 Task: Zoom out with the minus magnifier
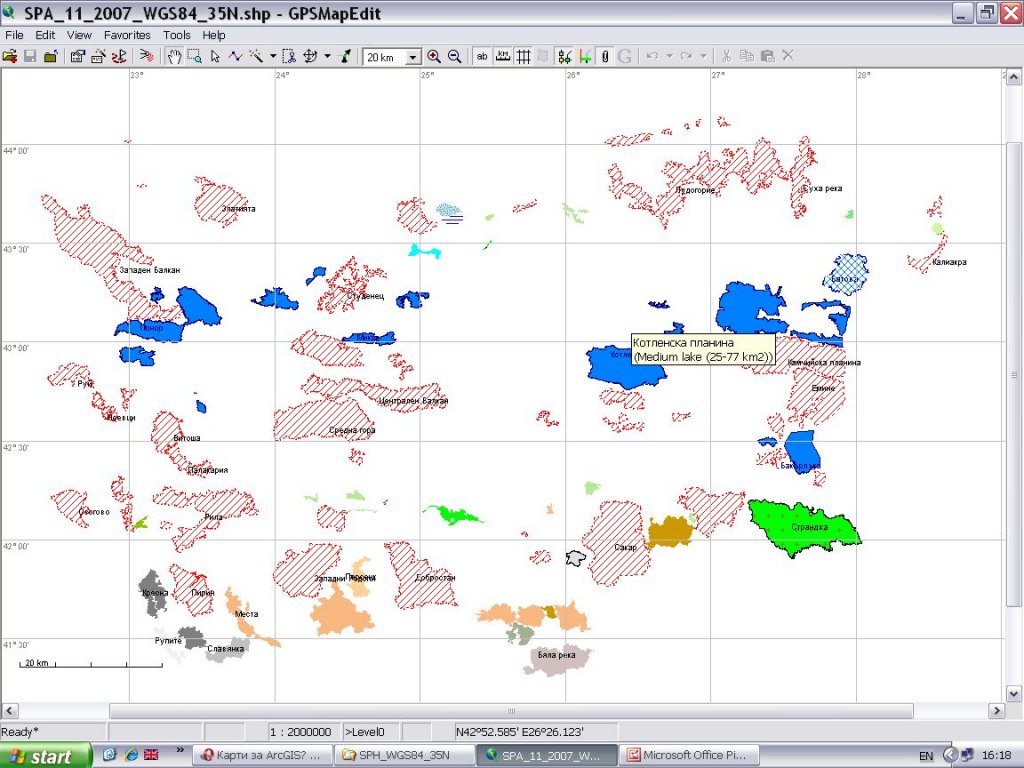pos(454,57)
